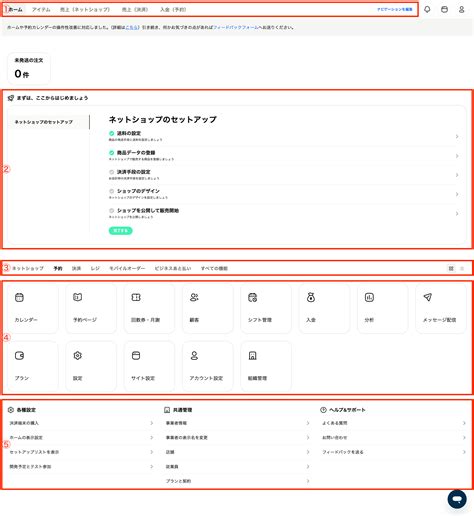The height and width of the screenshot is (516, 474).
Task: Switch to the grid view icon
Action: click(x=451, y=268)
